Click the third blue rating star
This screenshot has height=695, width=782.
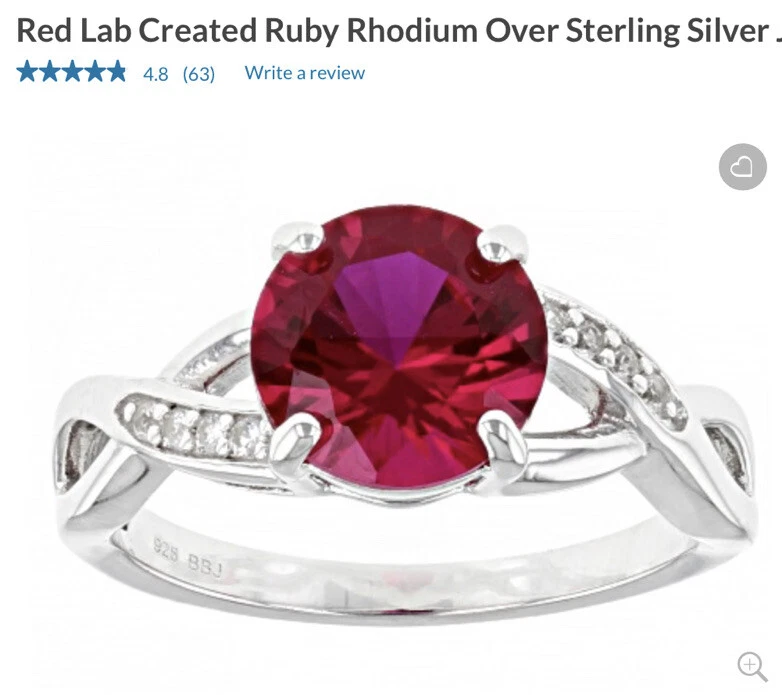tap(72, 72)
